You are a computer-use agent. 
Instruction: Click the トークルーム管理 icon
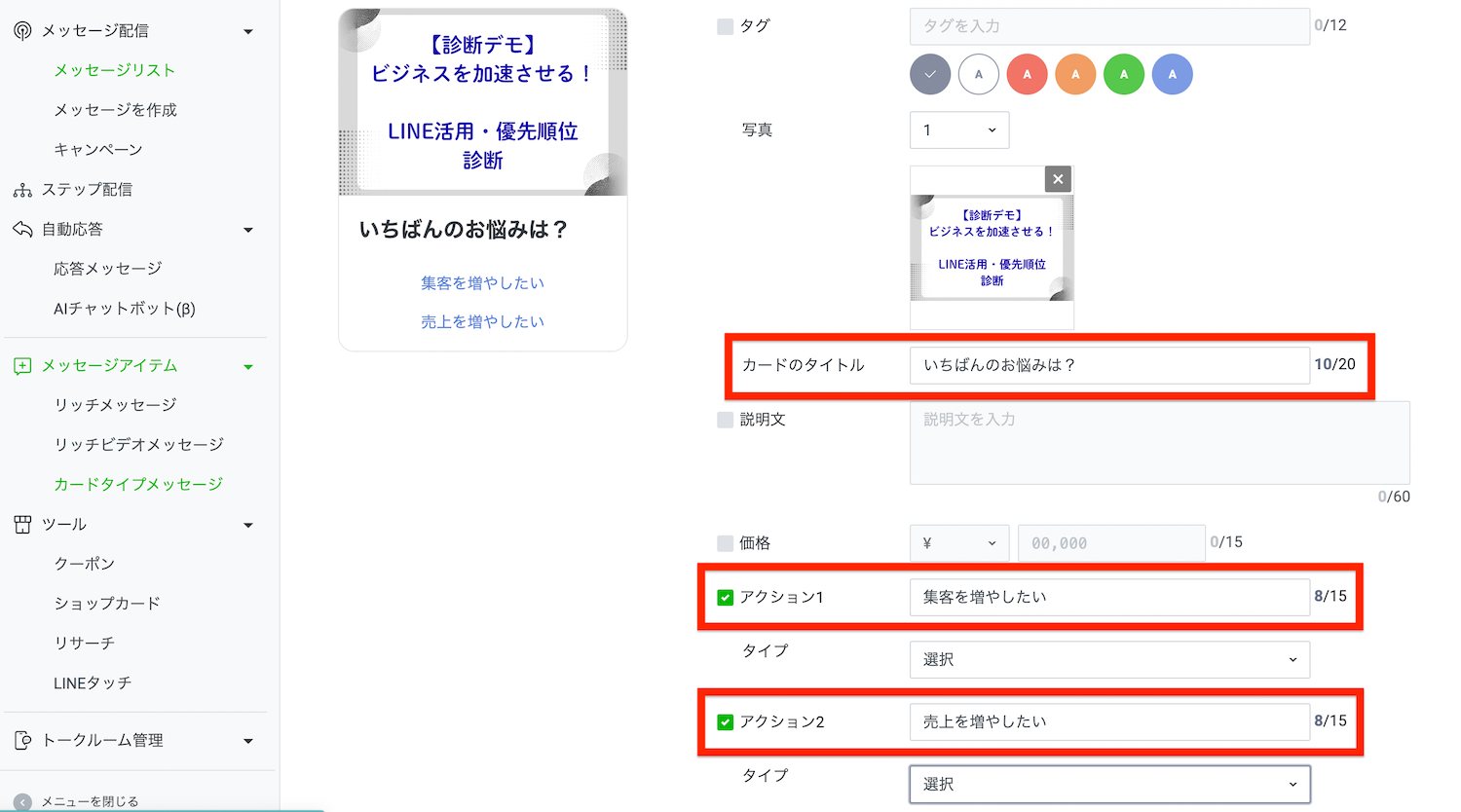[x=22, y=741]
